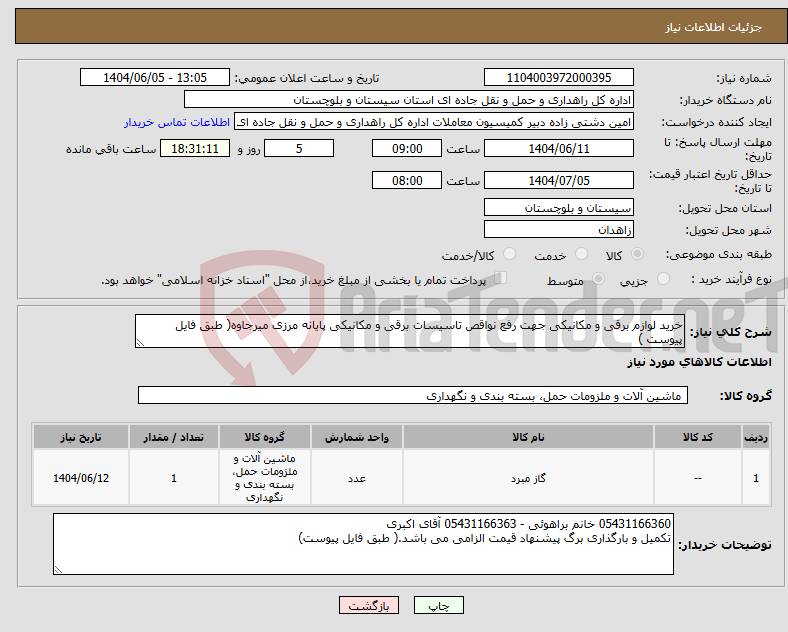Open اطلاعات تماس خریدار link

177,122
